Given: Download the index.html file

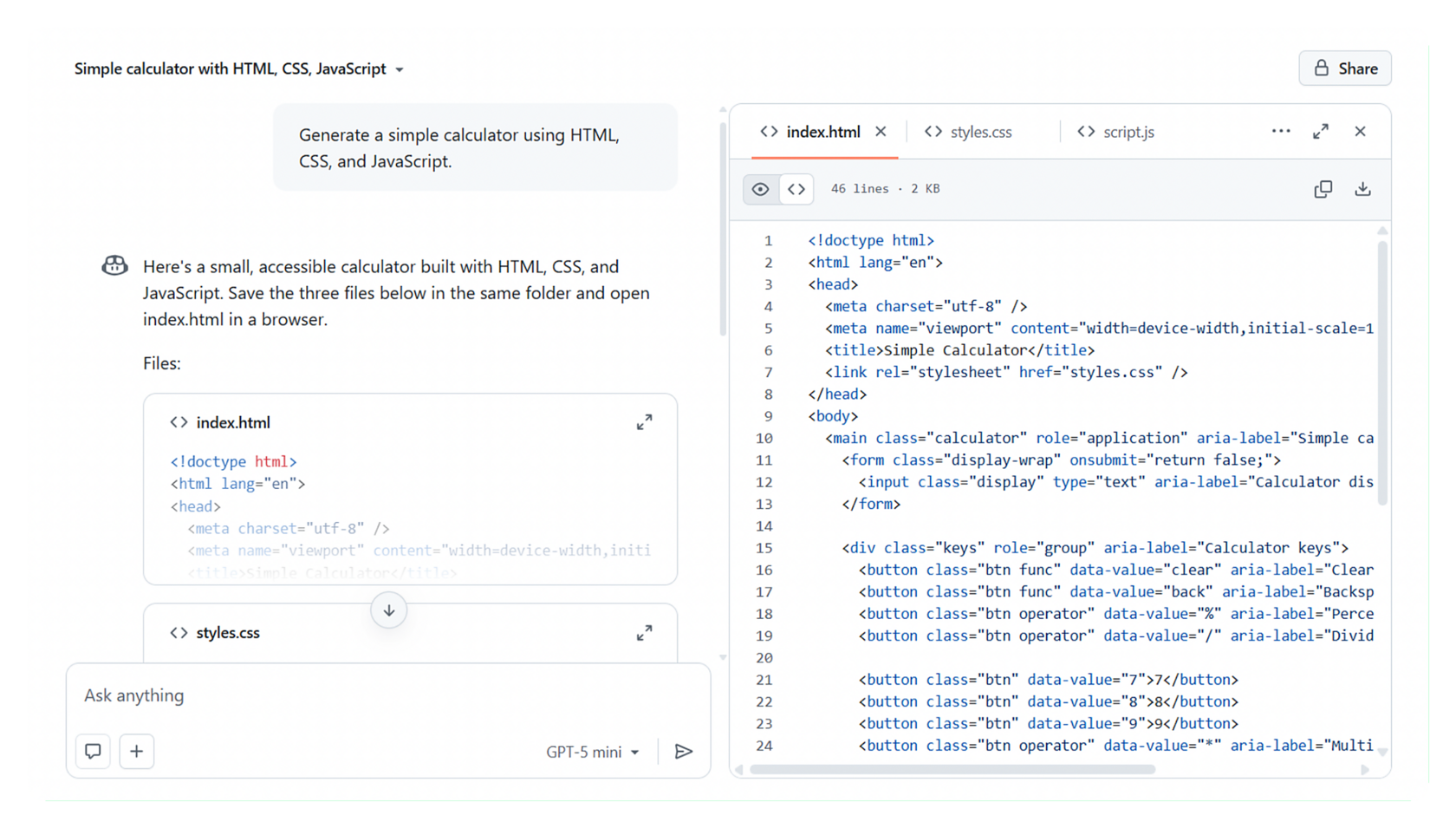Looking at the screenshot, I should [x=1362, y=189].
